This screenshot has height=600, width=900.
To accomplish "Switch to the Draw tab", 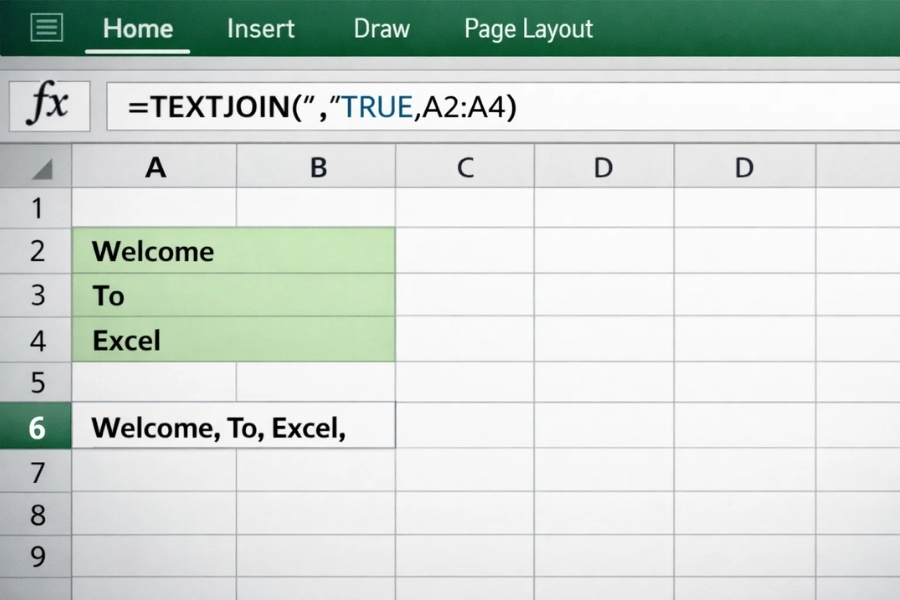I will pyautogui.click(x=381, y=29).
